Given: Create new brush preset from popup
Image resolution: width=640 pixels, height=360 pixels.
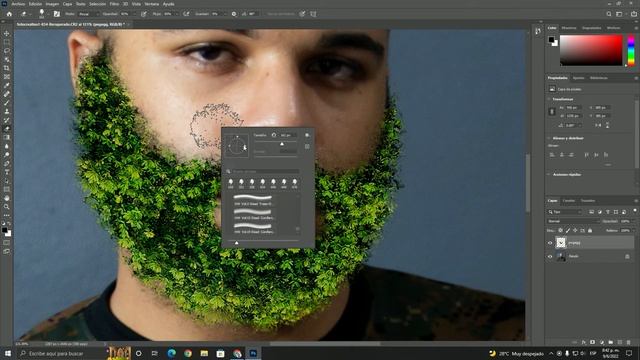Looking at the screenshot, I should coord(307,147).
